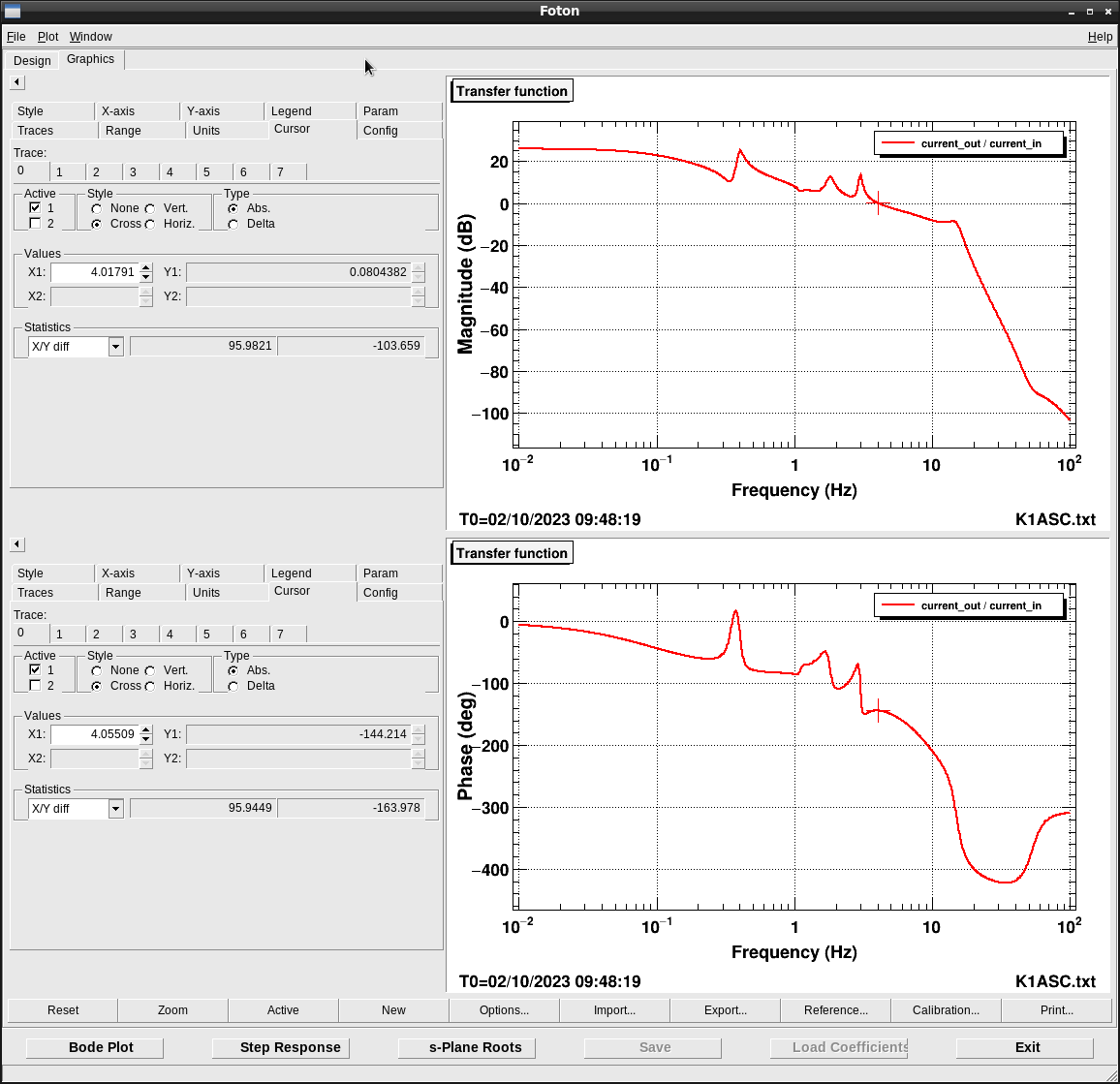This screenshot has width=1120, height=1084.
Task: Open the X/Y diff statistics dropdown in lower panel
Action: pos(116,809)
